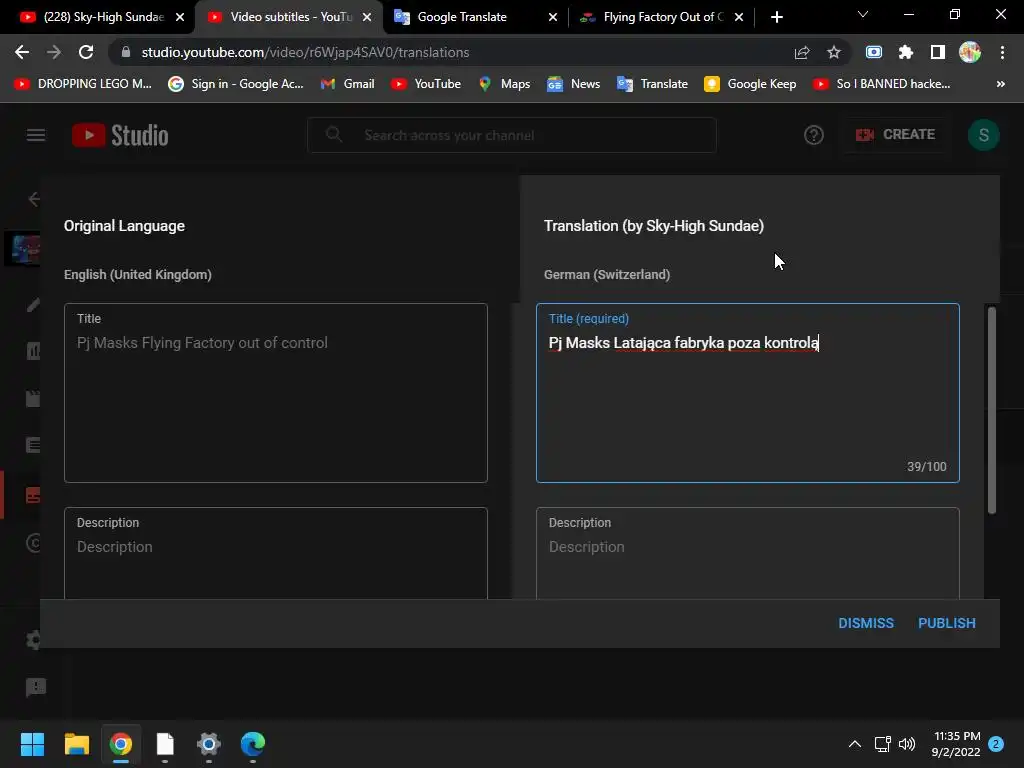Open the clock and date panel
Image resolution: width=1024 pixels, height=768 pixels.
[956, 744]
